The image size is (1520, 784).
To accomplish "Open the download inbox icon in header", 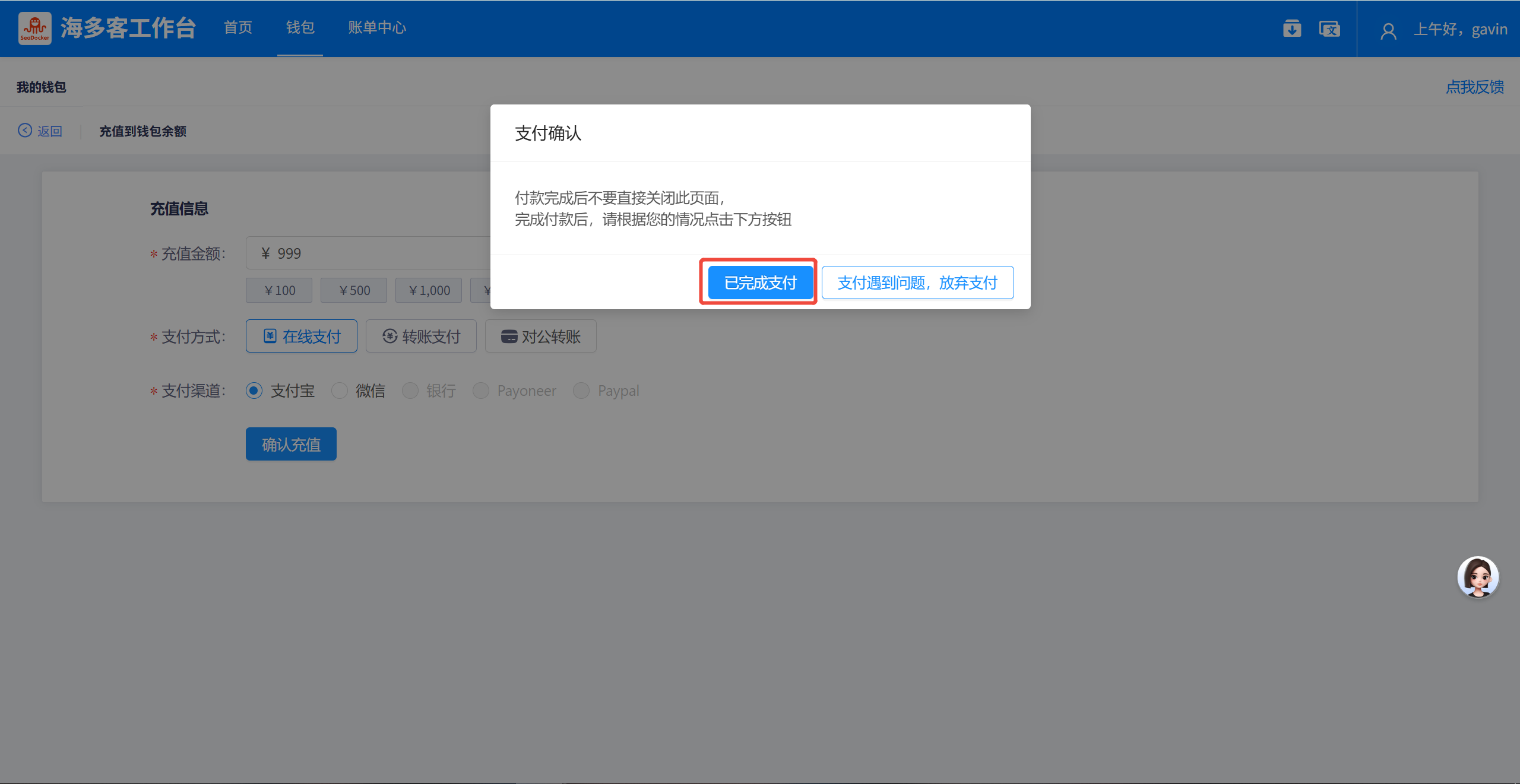I will (1291, 28).
